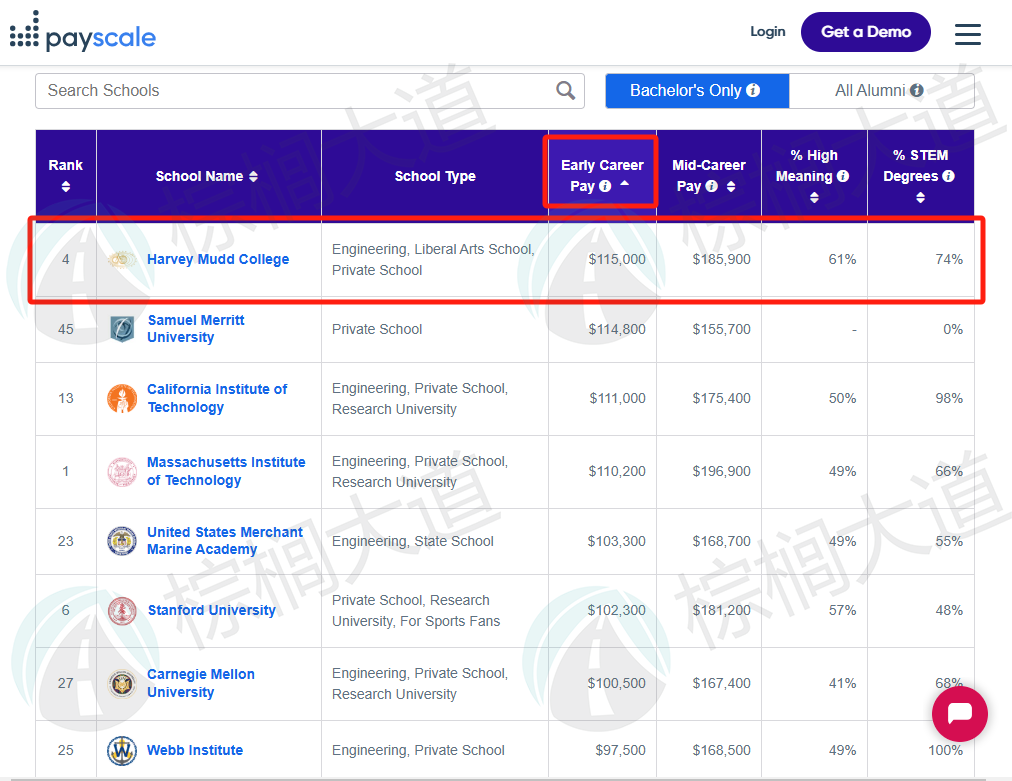The width and height of the screenshot is (1012, 781).
Task: Click the School Type column header
Action: tap(435, 176)
